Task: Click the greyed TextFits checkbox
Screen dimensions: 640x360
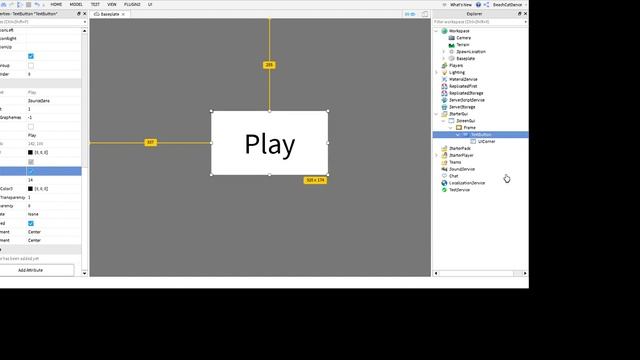Action: [31, 162]
